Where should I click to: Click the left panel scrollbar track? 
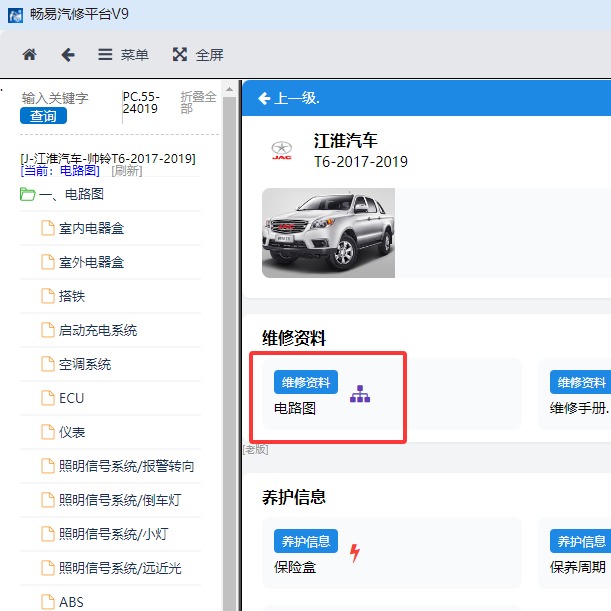[230, 354]
